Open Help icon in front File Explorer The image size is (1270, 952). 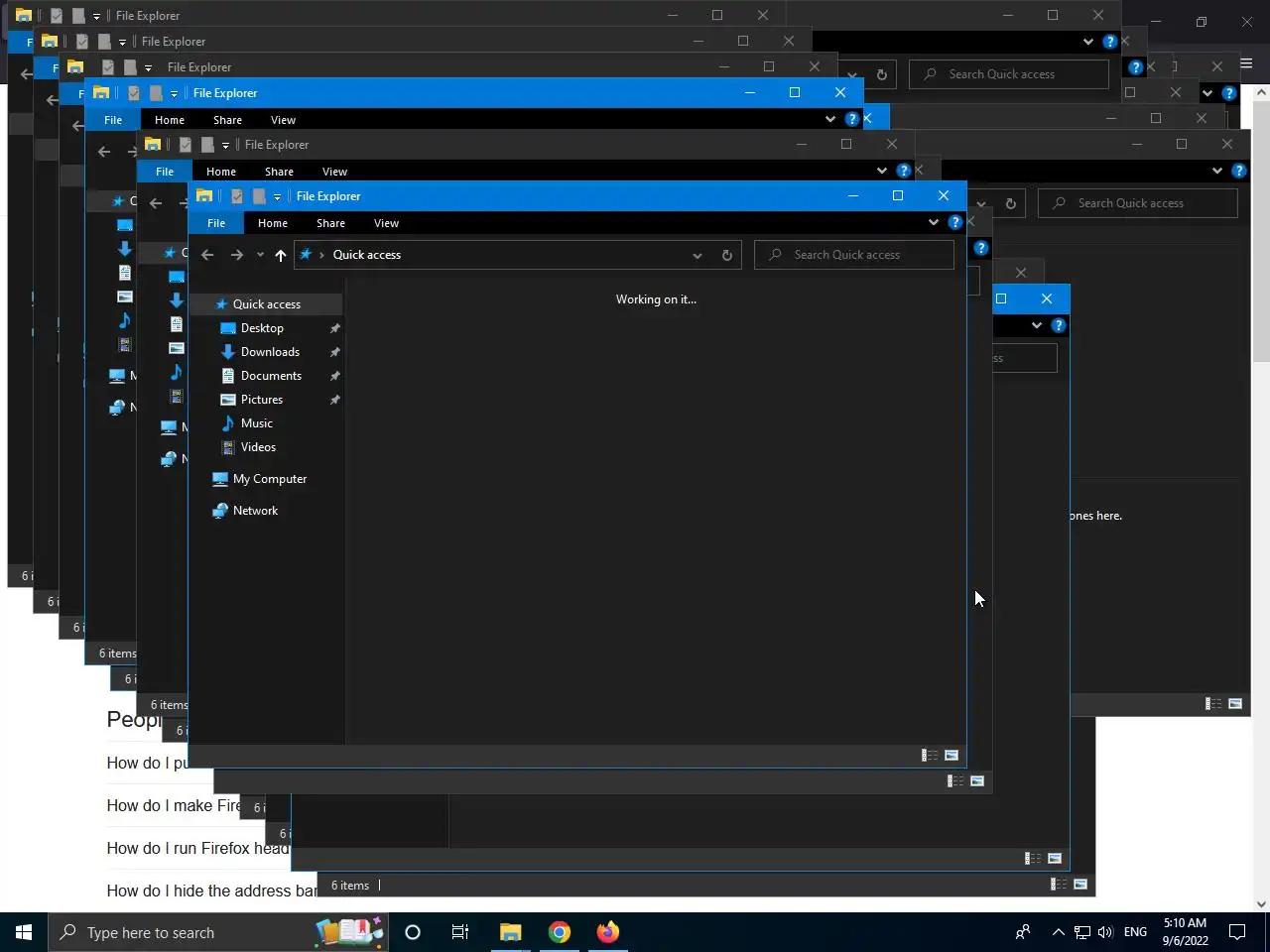(955, 222)
